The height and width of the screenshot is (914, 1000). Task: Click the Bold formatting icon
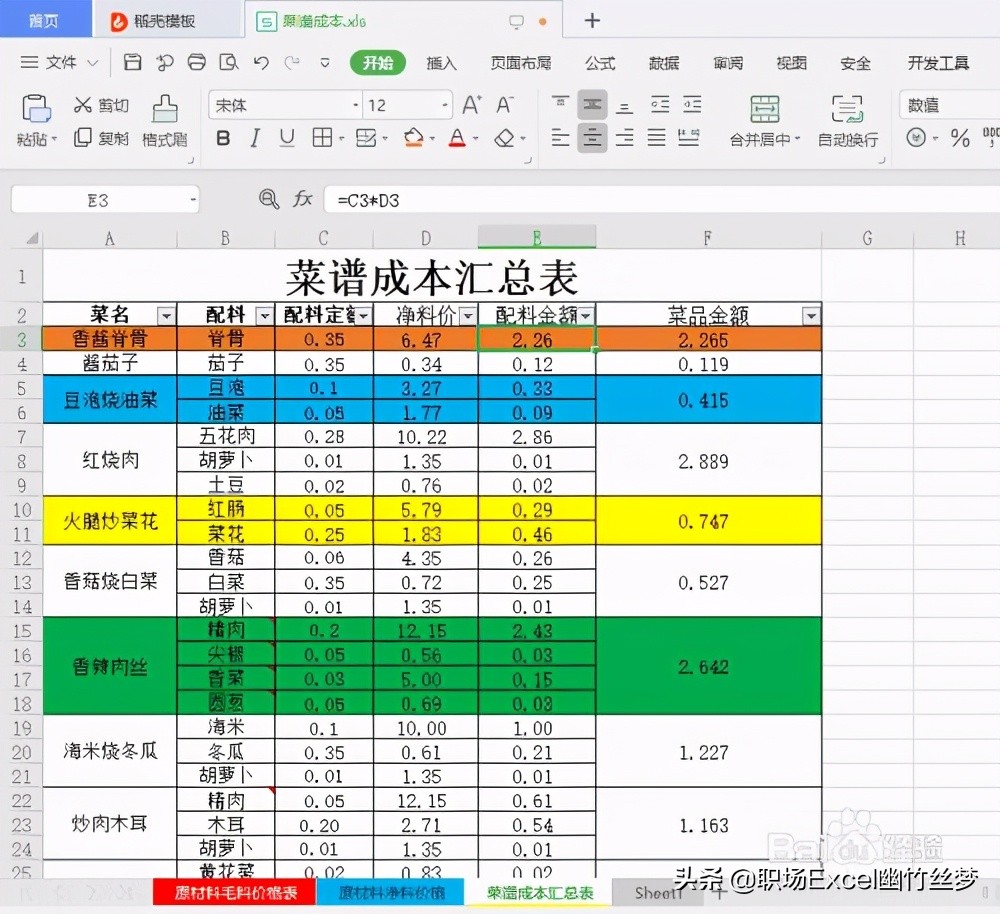(x=223, y=138)
